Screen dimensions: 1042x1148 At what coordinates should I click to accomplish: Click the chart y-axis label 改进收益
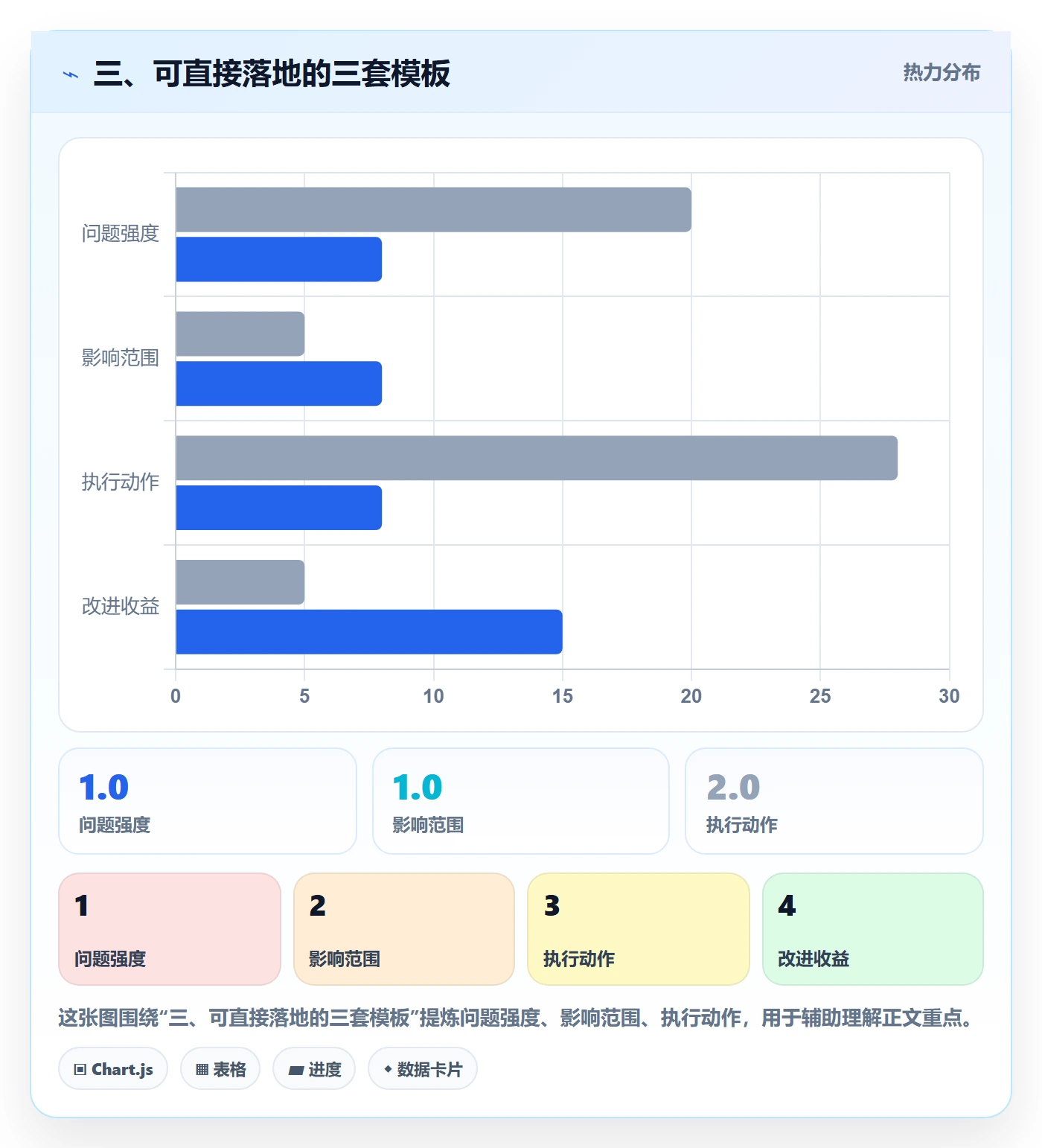pyautogui.click(x=121, y=607)
